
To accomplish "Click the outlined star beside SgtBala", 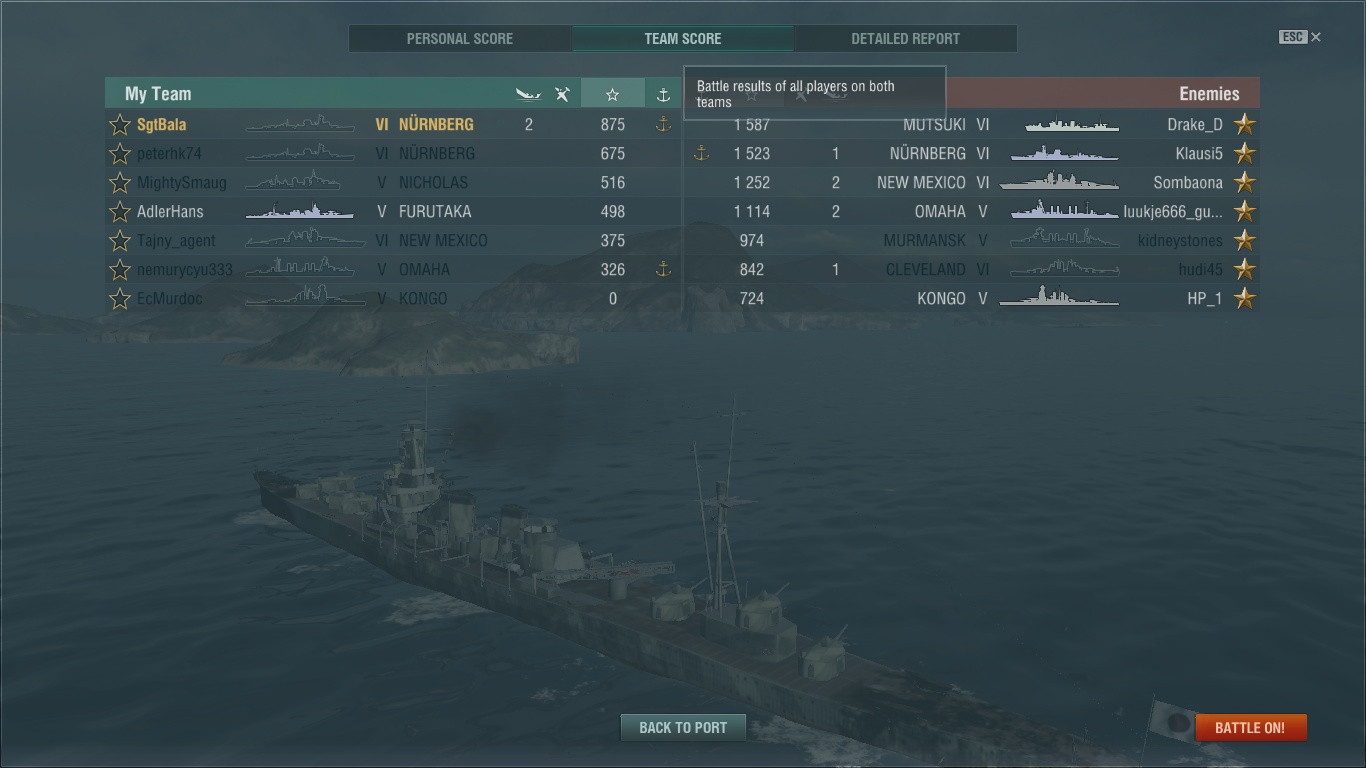I will click(x=120, y=125).
